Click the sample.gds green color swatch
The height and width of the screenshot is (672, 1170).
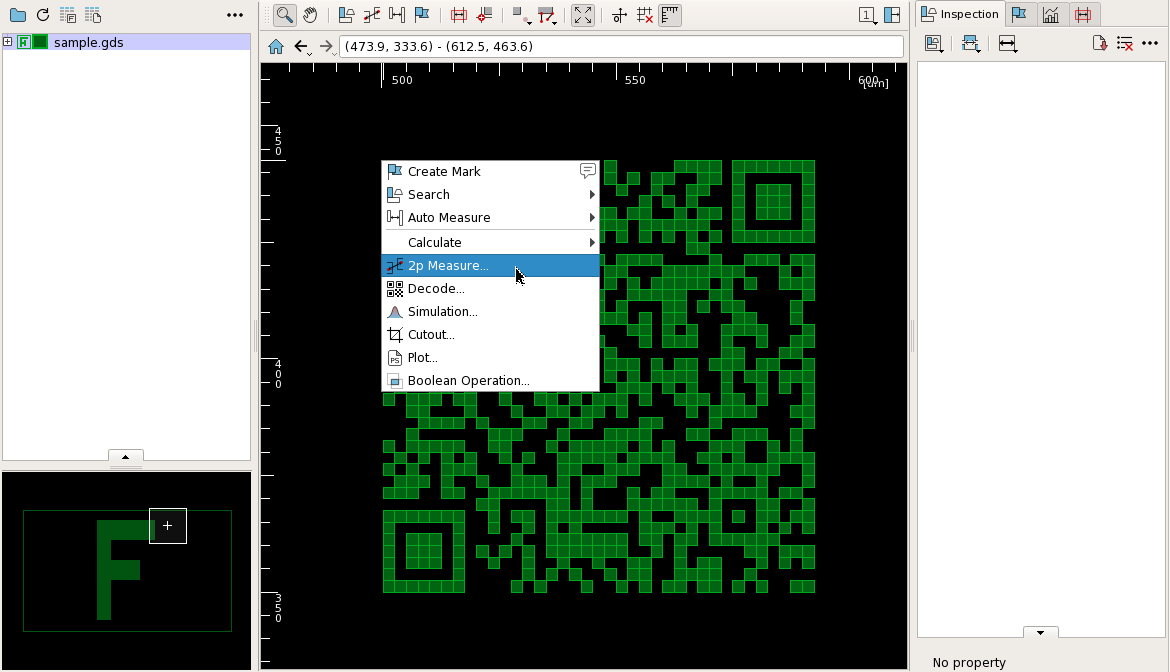click(40, 42)
